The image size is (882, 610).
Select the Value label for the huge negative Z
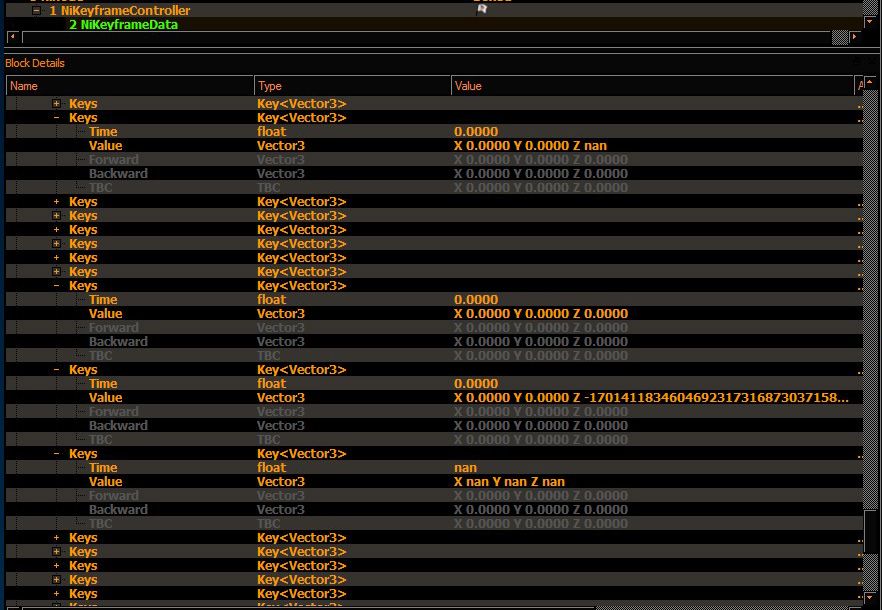click(x=105, y=397)
